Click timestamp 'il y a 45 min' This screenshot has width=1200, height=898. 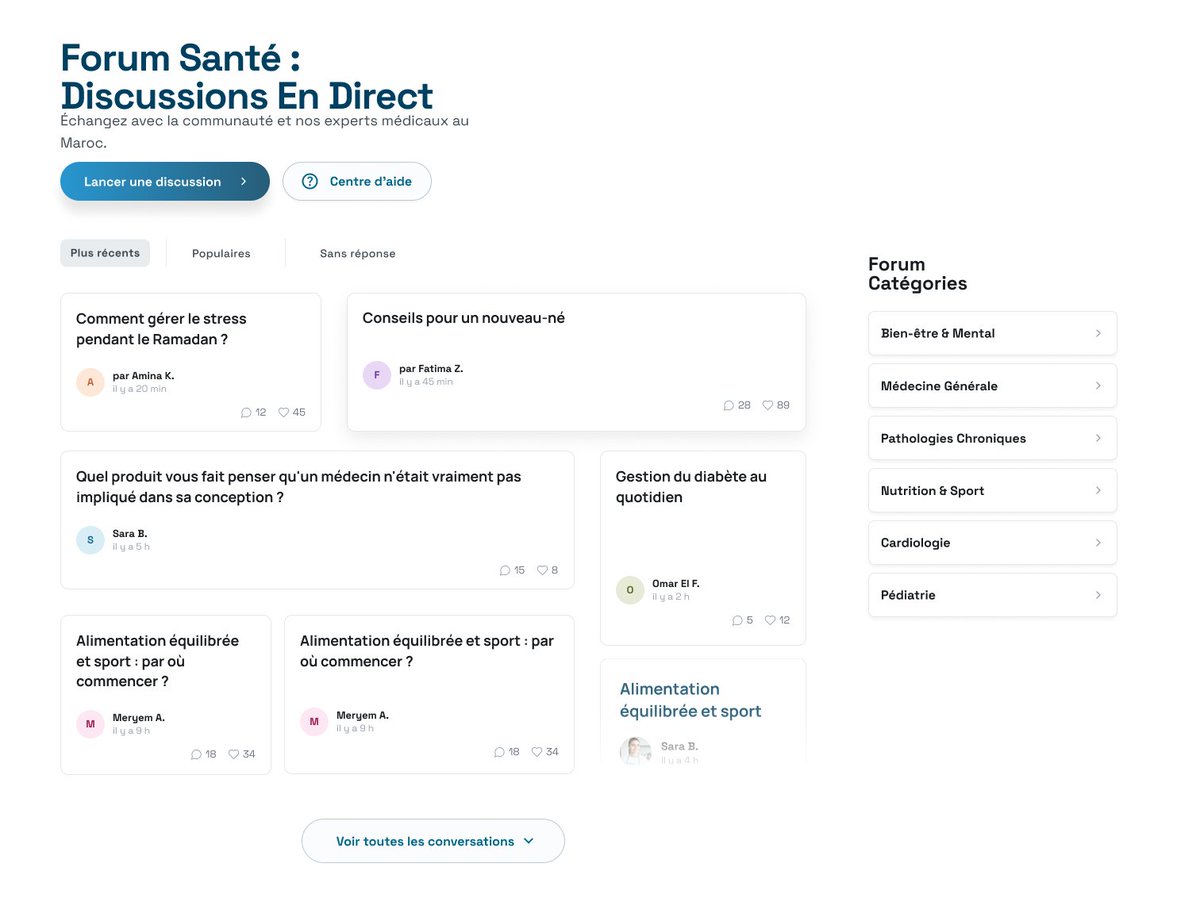[426, 382]
